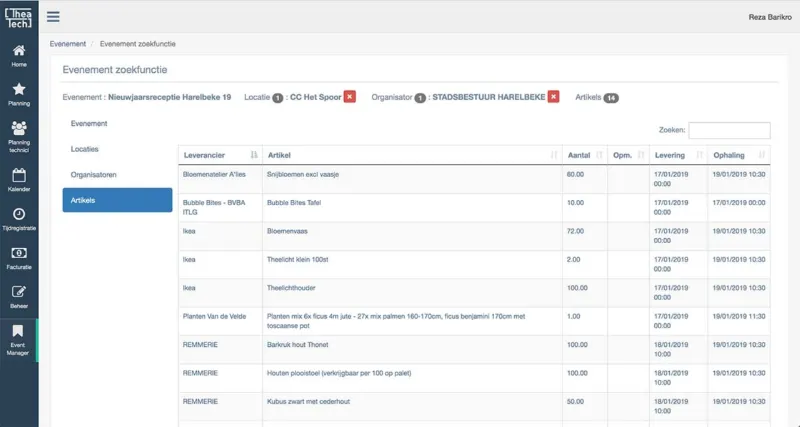This screenshot has width=800, height=427.
Task: Click Evenement zoekfunctie breadcrumb
Action: (x=138, y=44)
